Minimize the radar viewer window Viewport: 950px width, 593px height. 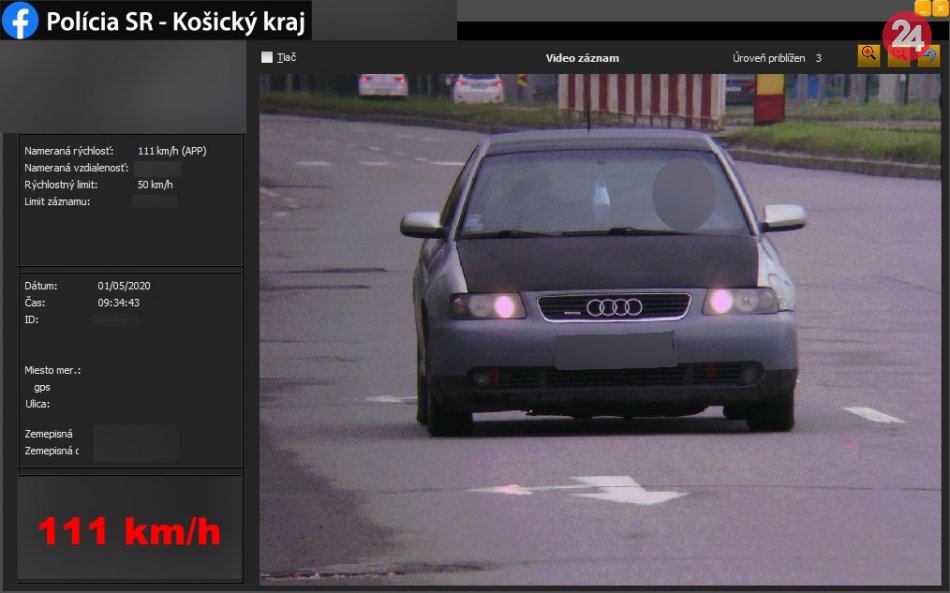(923, 8)
